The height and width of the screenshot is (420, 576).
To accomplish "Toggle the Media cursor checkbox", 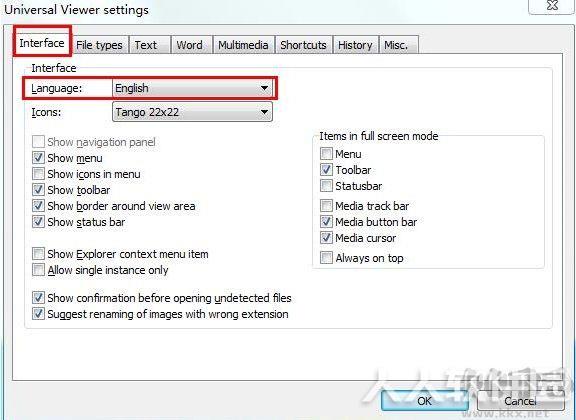I will [x=326, y=238].
